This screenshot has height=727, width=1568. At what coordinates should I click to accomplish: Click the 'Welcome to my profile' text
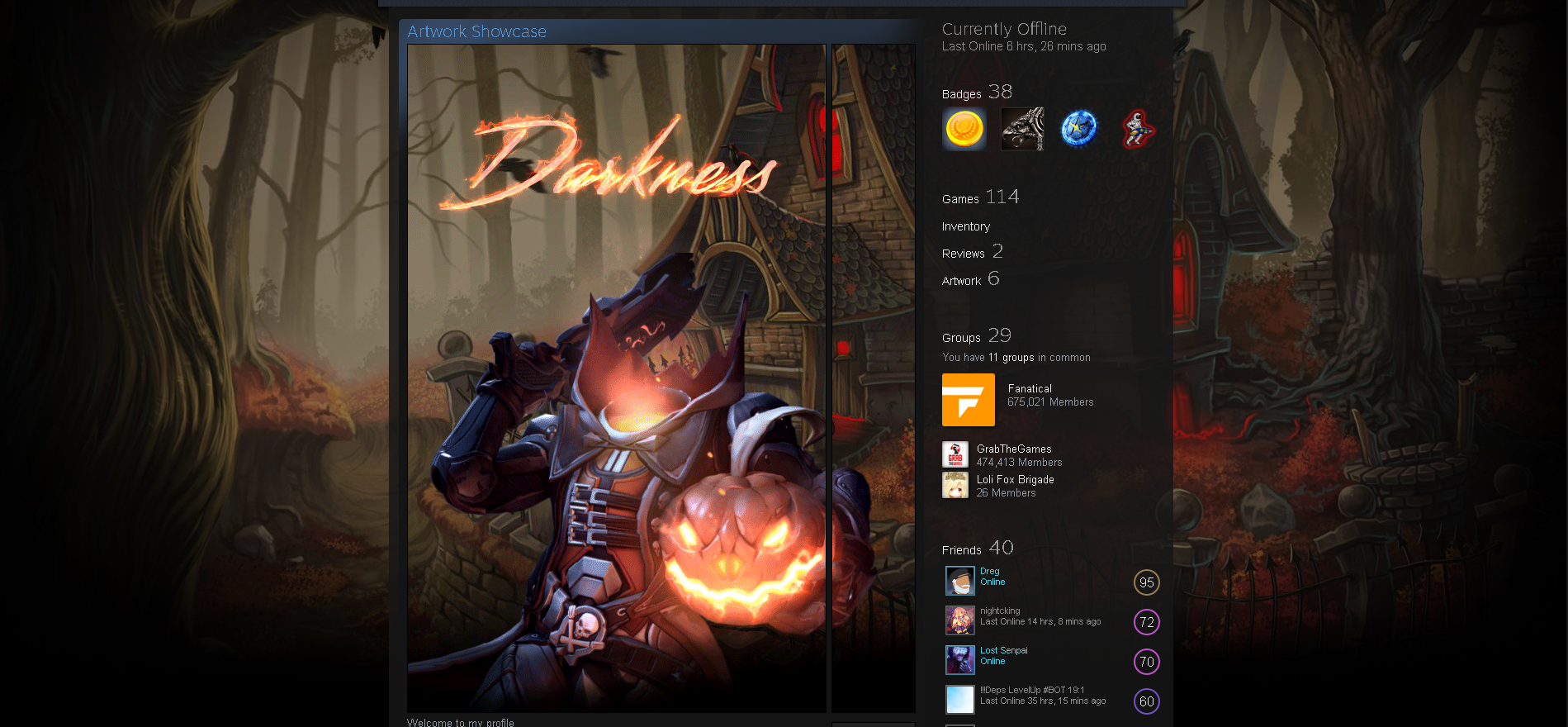point(461,722)
